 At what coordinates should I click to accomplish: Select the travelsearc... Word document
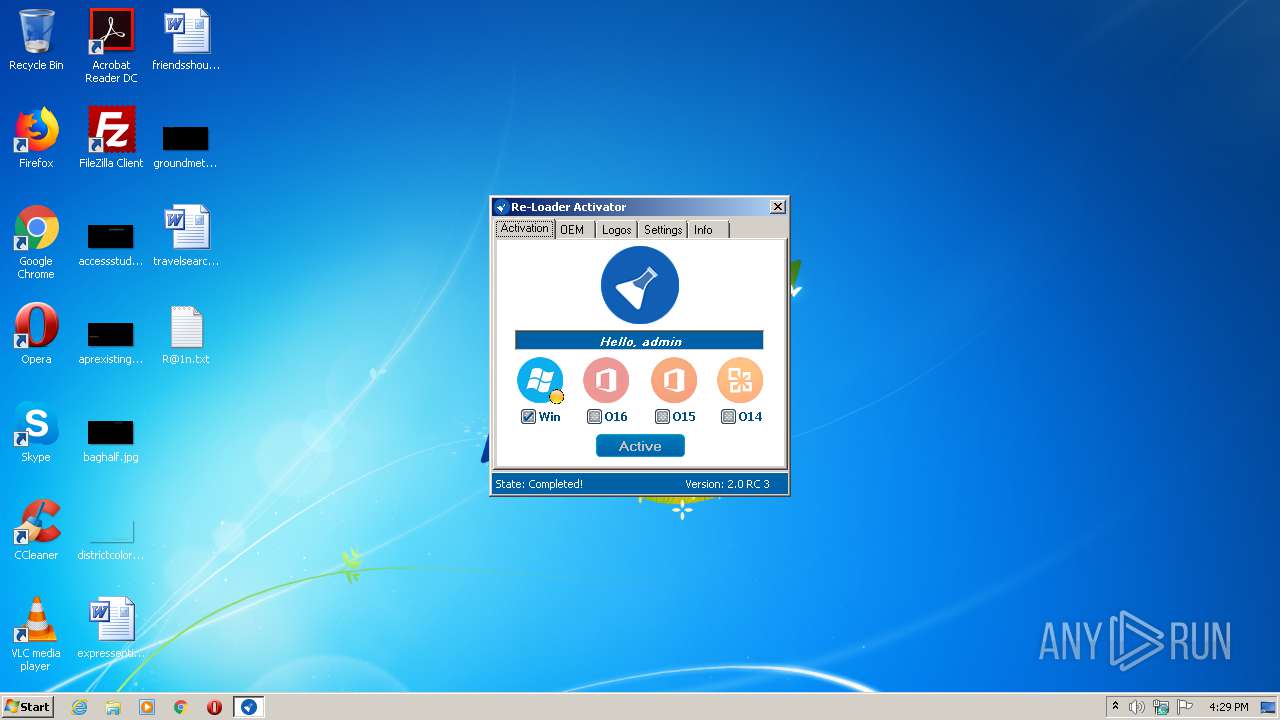186,236
